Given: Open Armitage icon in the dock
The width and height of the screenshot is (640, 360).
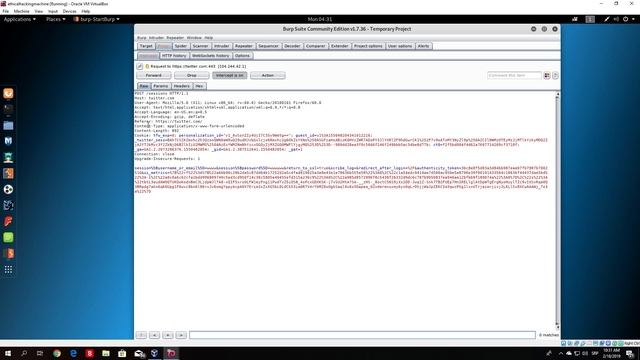Looking at the screenshot, I should tap(8, 157).
